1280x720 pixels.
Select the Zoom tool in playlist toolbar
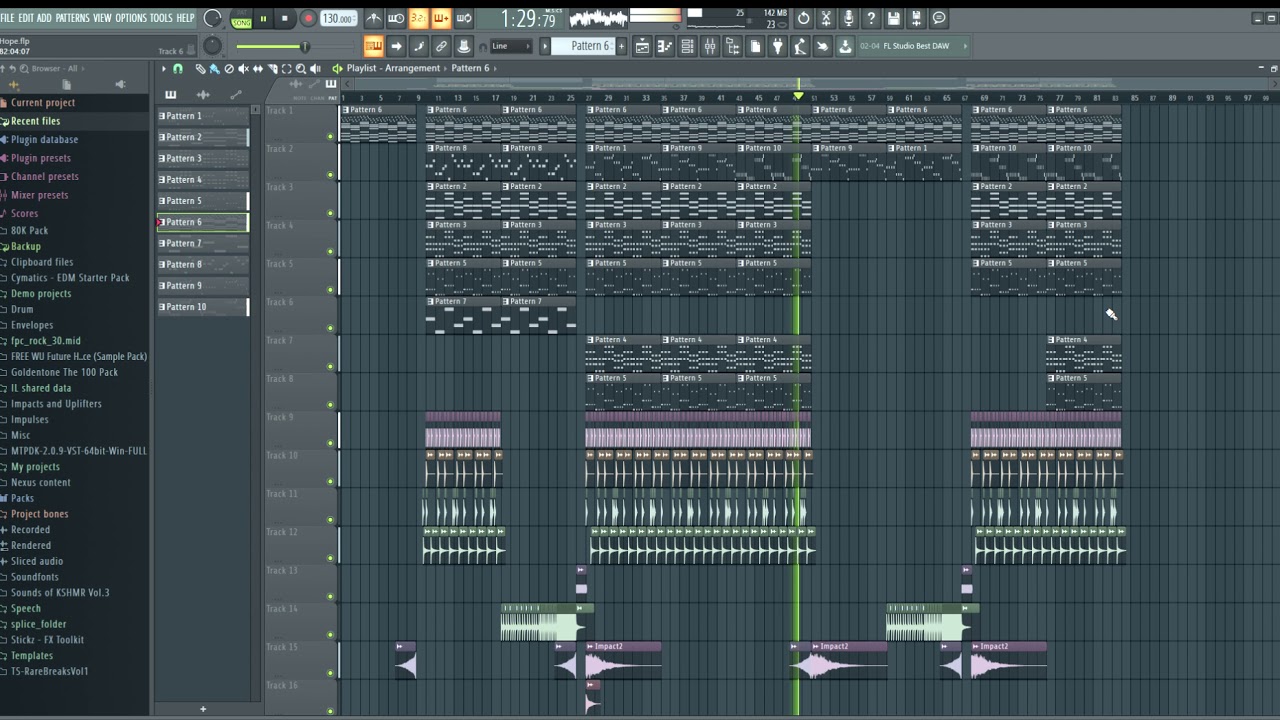point(301,69)
